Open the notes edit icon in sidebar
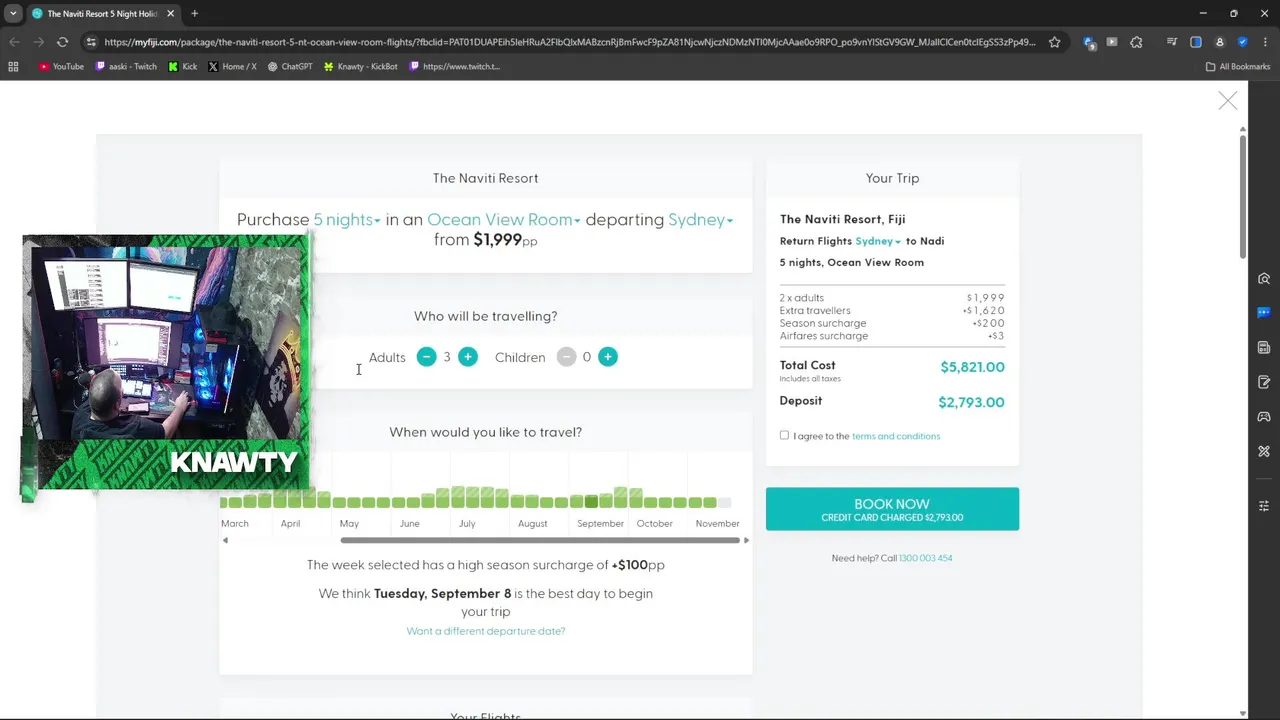1280x720 pixels. coord(1264,382)
